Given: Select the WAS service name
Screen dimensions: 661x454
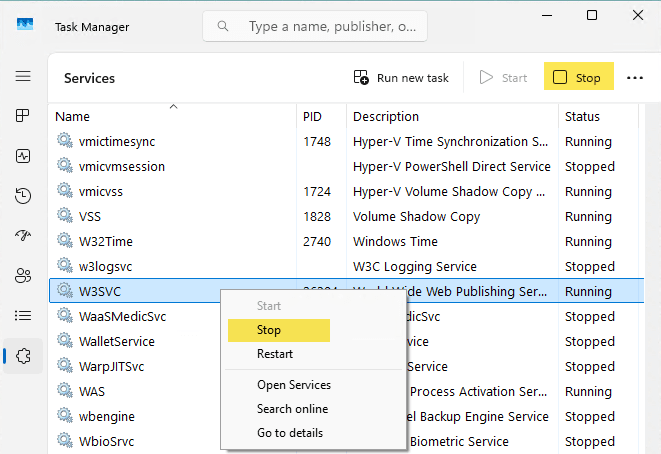Looking at the screenshot, I should pos(92,392).
